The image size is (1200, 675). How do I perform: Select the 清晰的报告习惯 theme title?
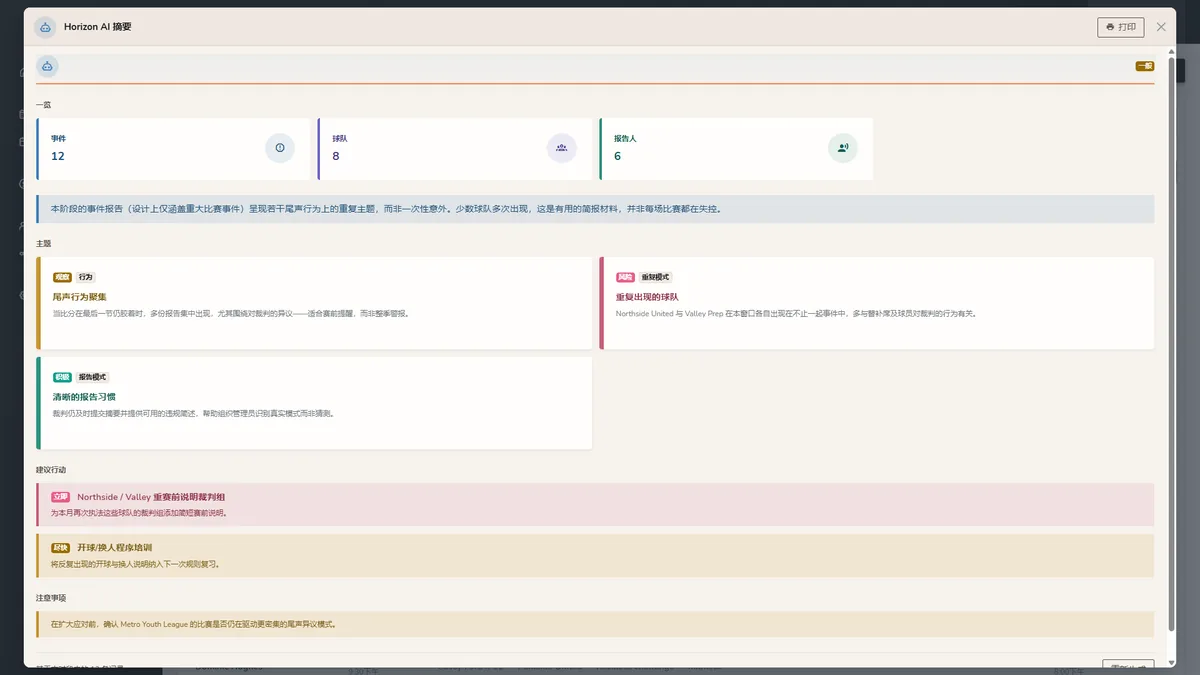pyautogui.click(x=84, y=397)
